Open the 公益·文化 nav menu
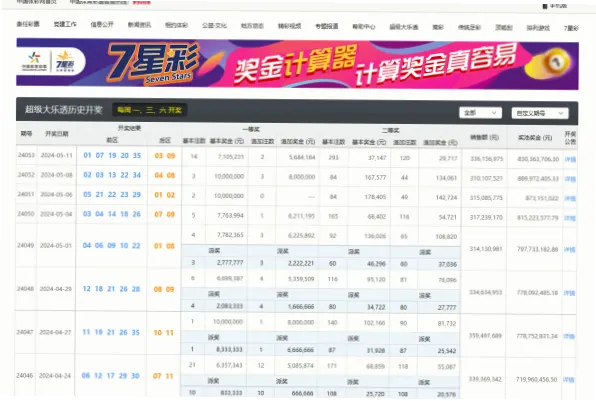This screenshot has width=596, height=401. [214, 25]
